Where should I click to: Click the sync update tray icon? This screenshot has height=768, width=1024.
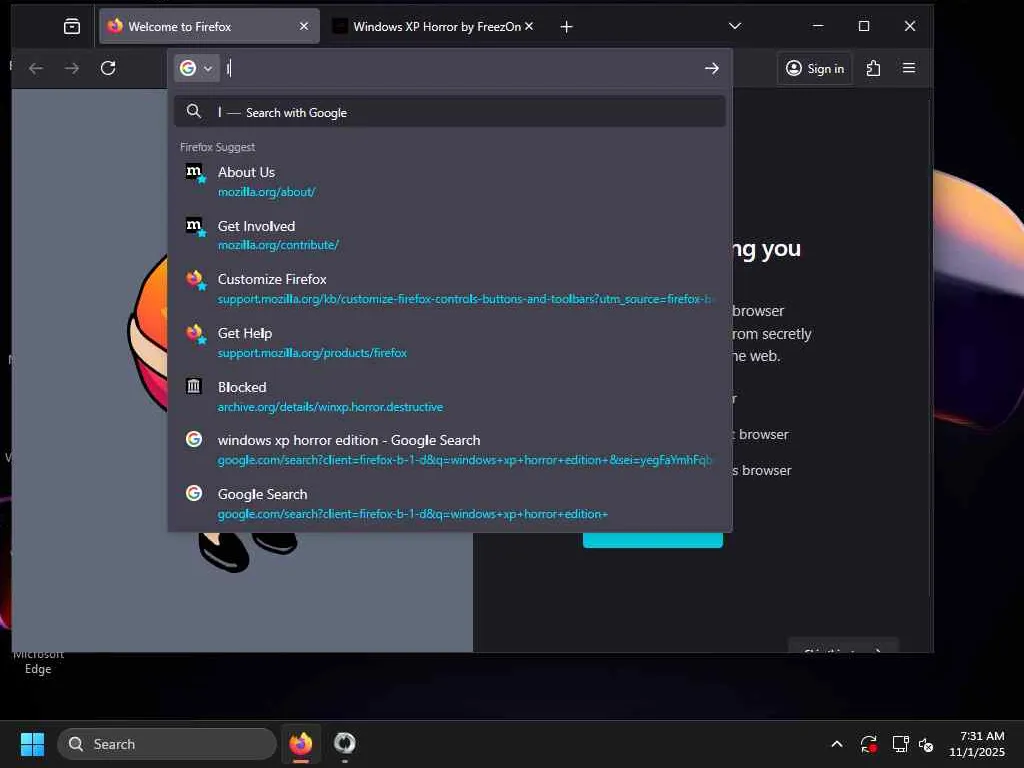tap(869, 744)
